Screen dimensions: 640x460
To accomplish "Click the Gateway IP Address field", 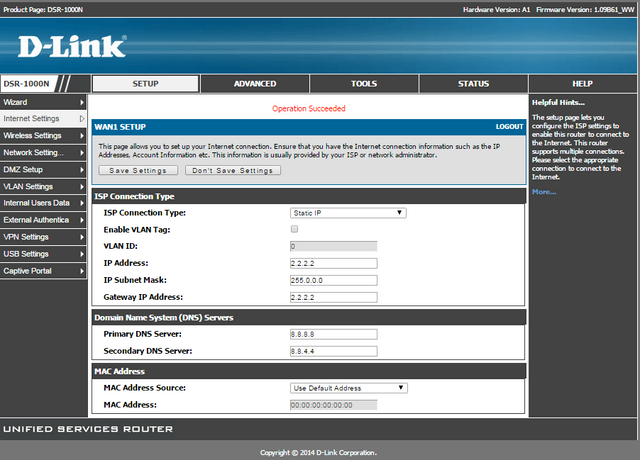I will [x=333, y=298].
